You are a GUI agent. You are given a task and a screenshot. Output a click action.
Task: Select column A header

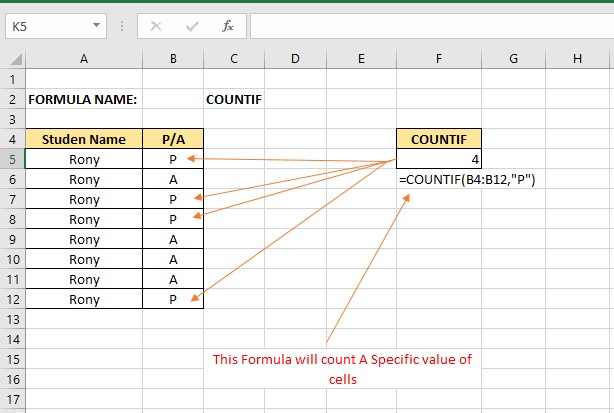pos(84,59)
